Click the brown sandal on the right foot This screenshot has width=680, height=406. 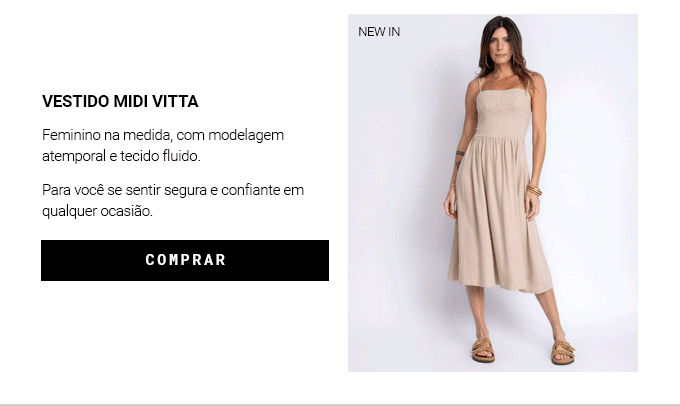[563, 351]
